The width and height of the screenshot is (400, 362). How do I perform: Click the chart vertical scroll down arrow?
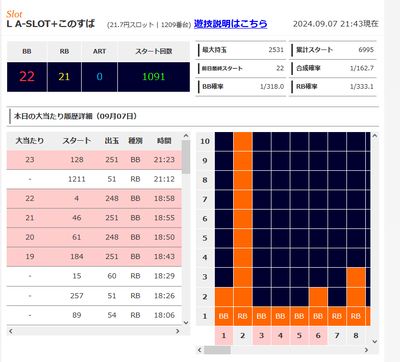coord(375,341)
